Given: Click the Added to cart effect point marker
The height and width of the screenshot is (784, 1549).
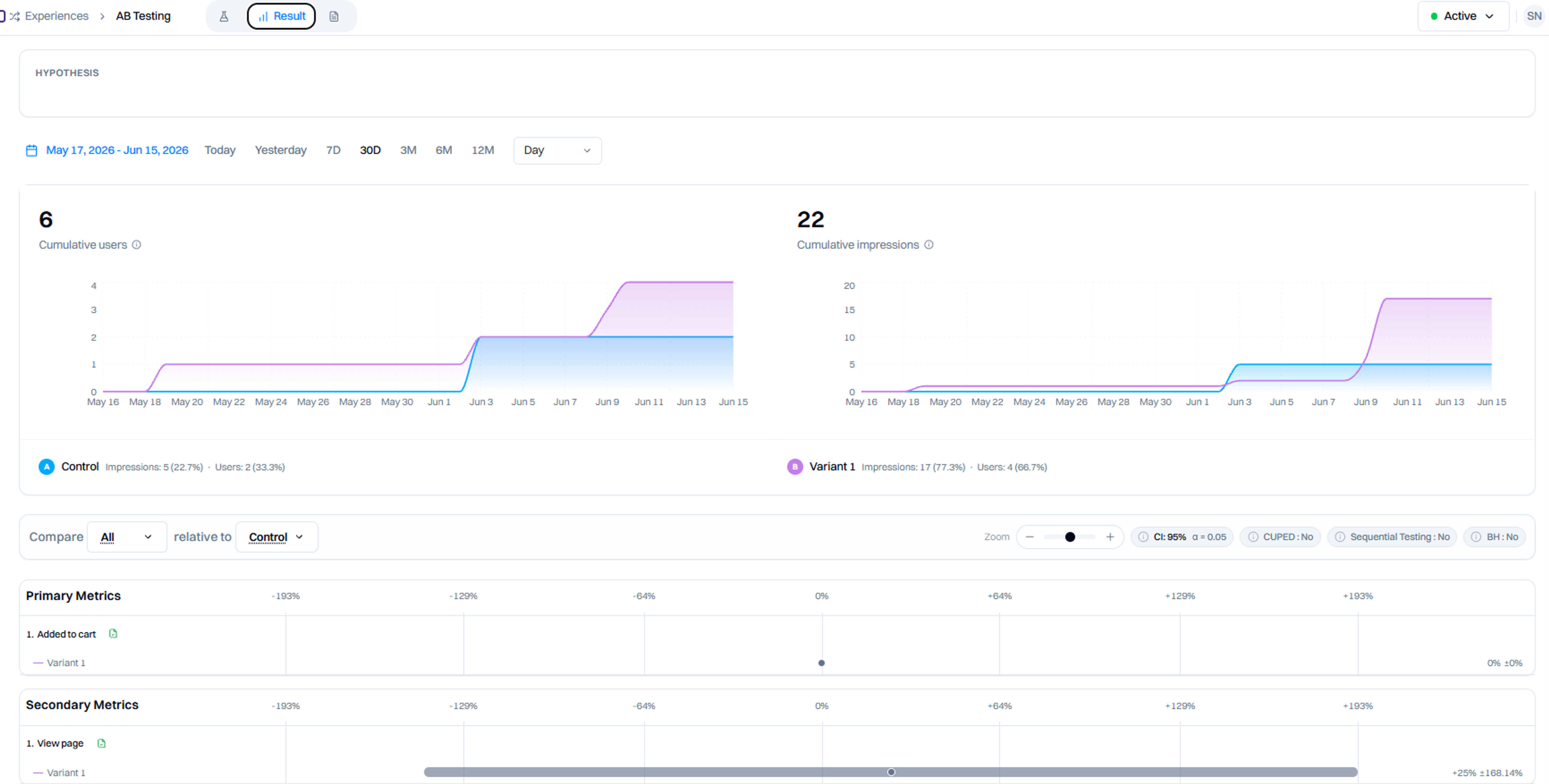Looking at the screenshot, I should (821, 663).
